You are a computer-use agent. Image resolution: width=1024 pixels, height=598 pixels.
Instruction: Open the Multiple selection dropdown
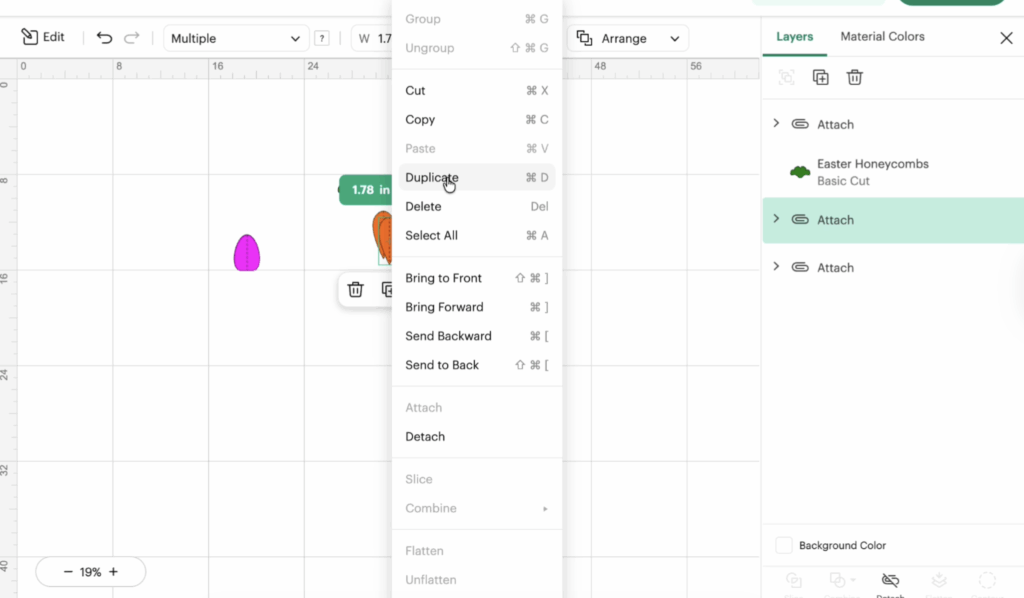236,37
